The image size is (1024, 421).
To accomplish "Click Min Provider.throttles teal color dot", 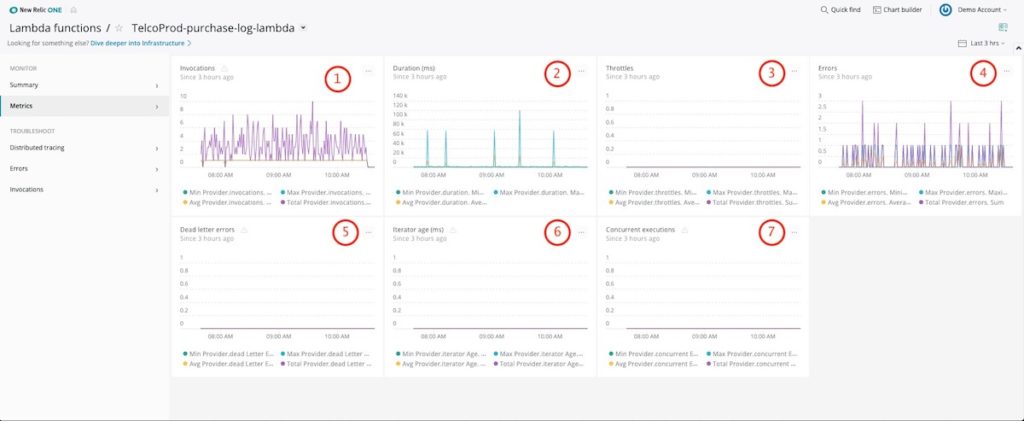I will click(611, 193).
